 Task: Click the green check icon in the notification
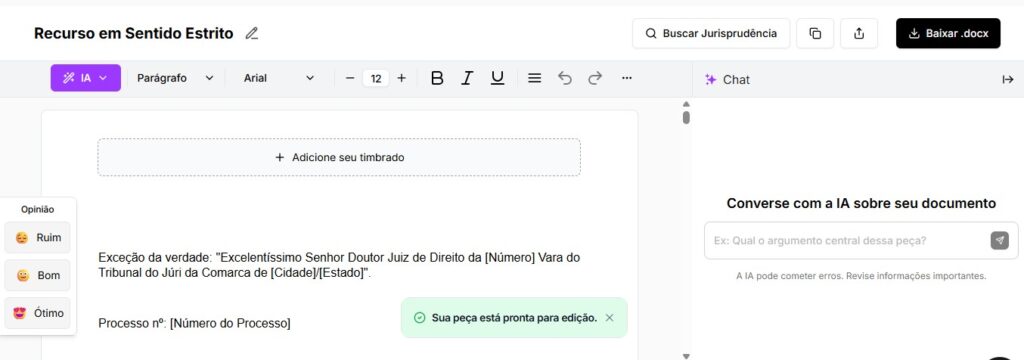[x=420, y=318]
